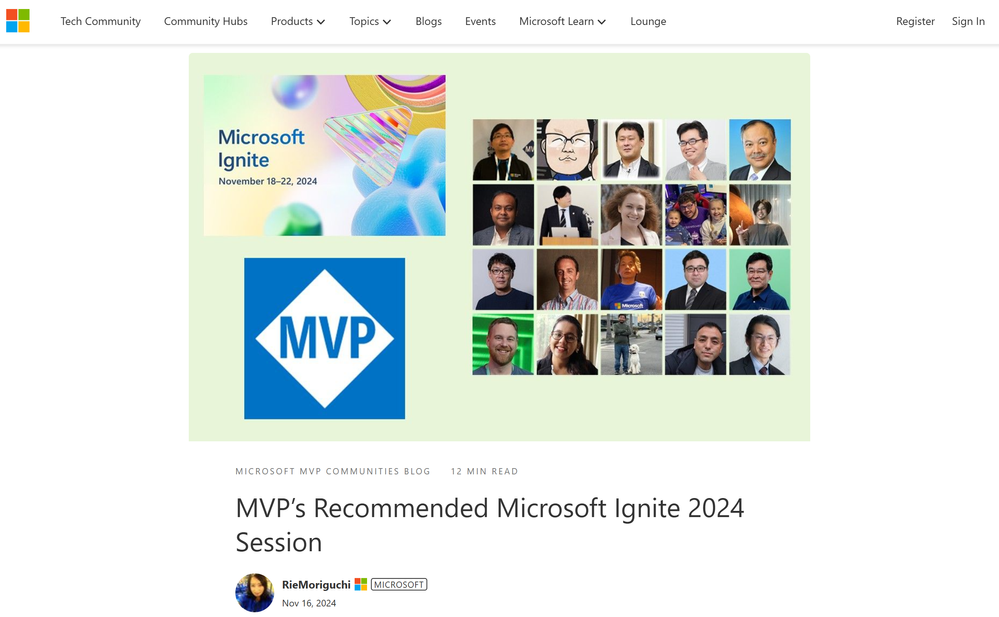
Task: Select the photo of man with two children
Action: [696, 215]
